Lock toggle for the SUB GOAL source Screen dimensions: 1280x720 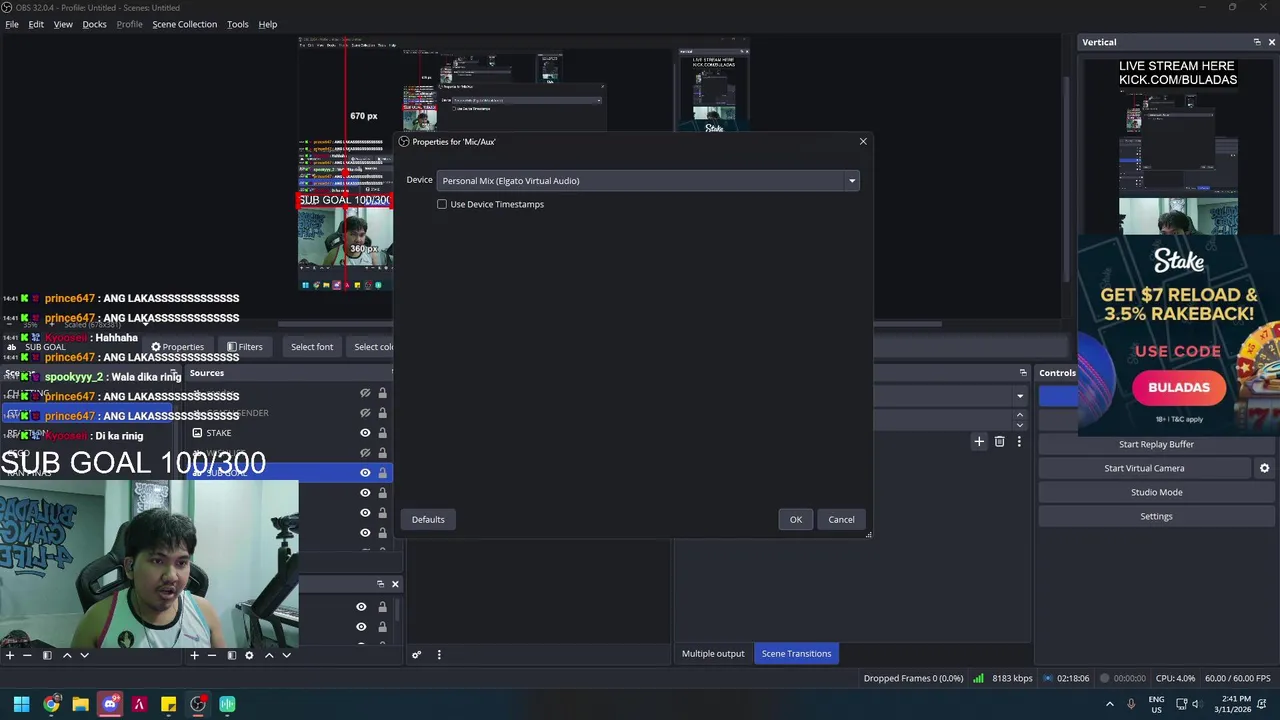(x=382, y=473)
